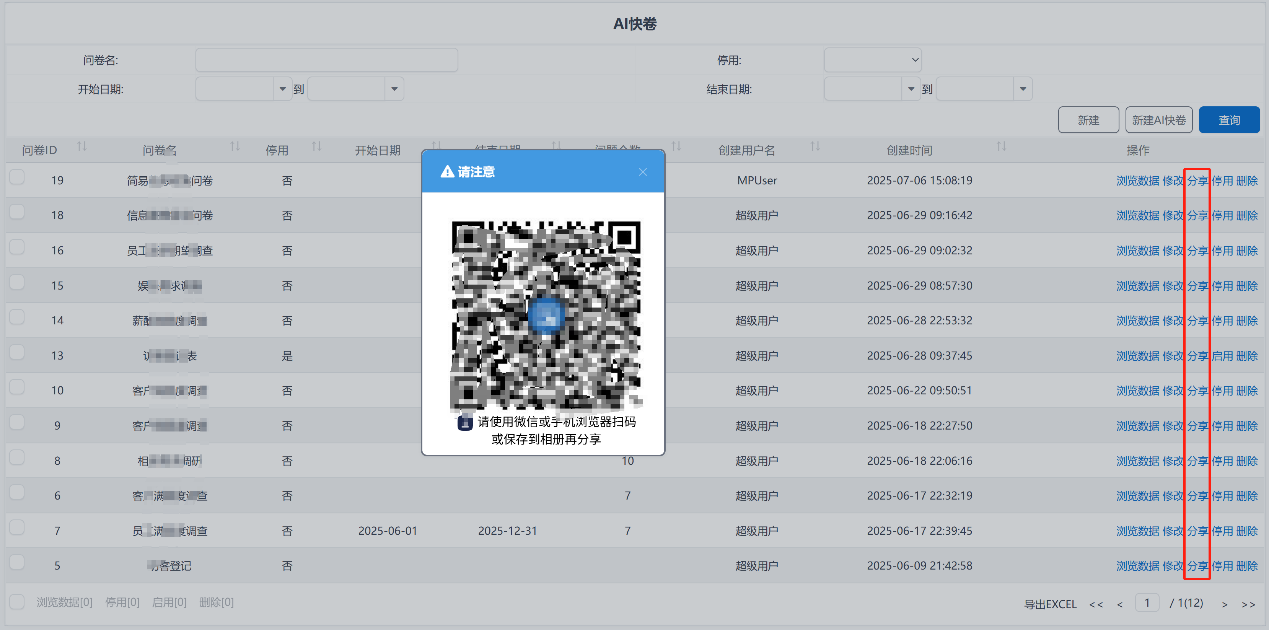Click the 开始日期 from-date input box
Screen dimensions: 1269x630
pyautogui.click(x=235, y=89)
